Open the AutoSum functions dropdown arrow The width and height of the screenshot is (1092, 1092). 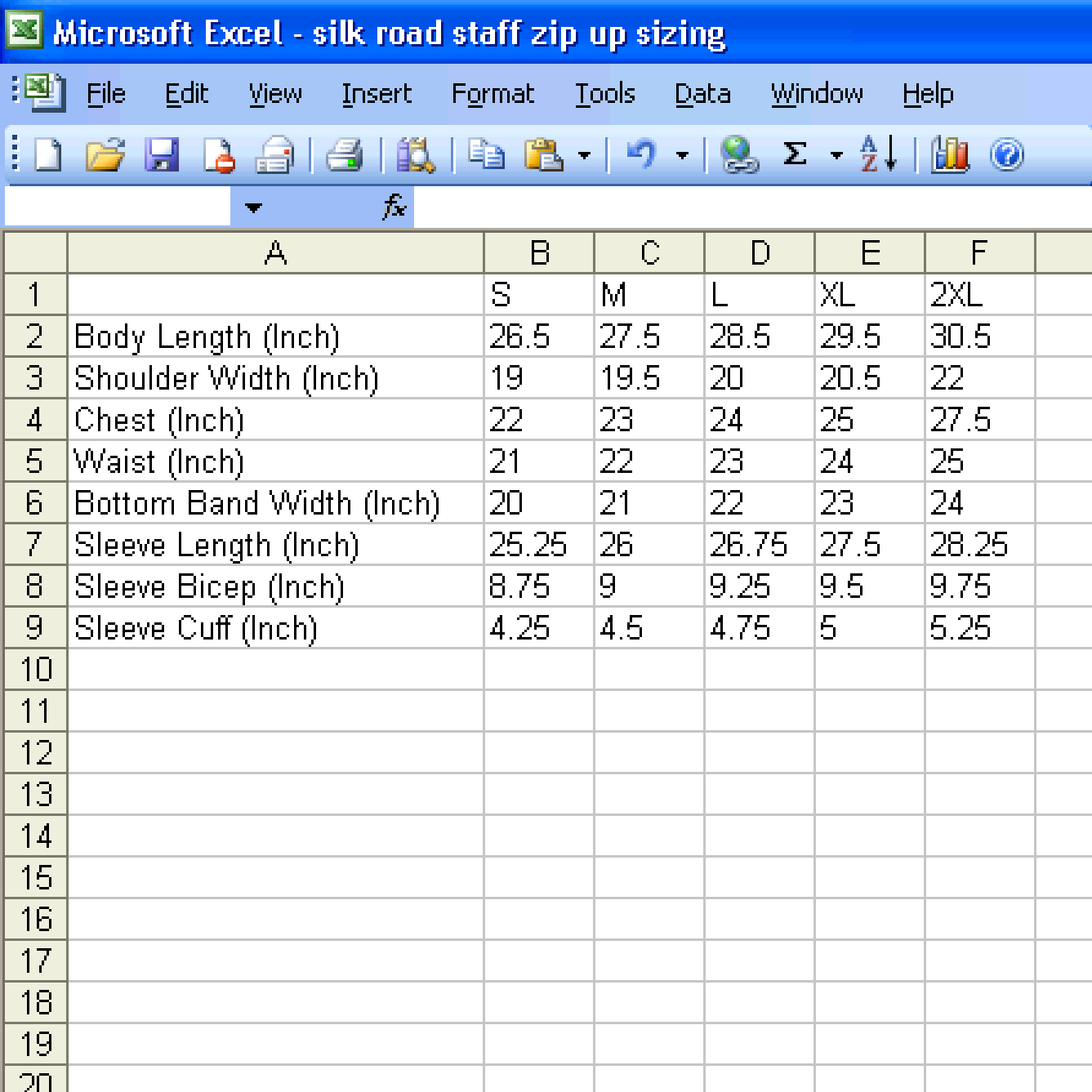836,154
